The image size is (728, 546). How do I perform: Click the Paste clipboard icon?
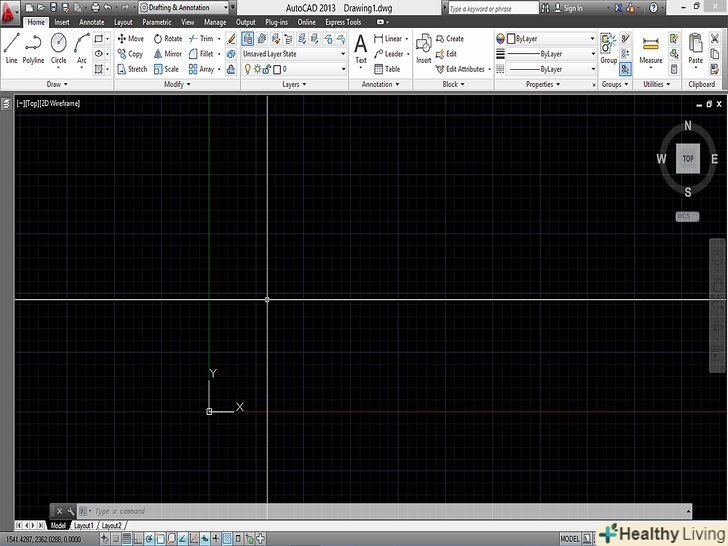pos(695,47)
